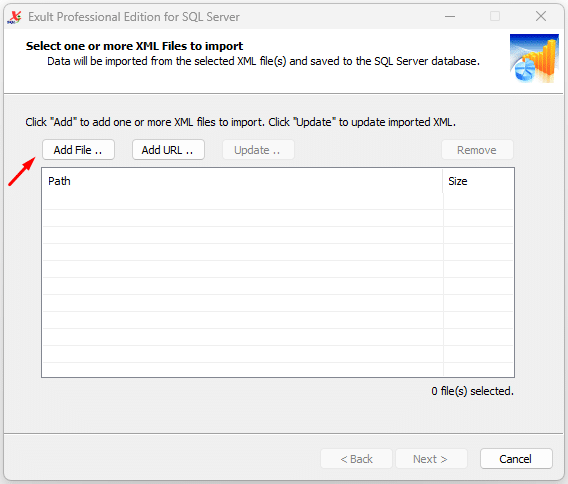Close the Exult wizard window
This screenshot has width=568, height=484.
(x=541, y=16)
